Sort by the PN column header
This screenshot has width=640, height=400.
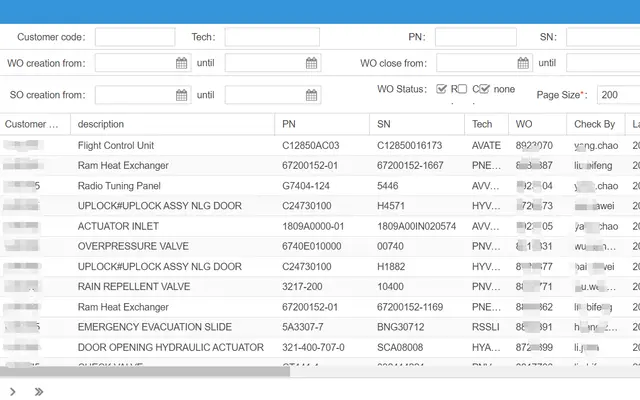(x=322, y=124)
